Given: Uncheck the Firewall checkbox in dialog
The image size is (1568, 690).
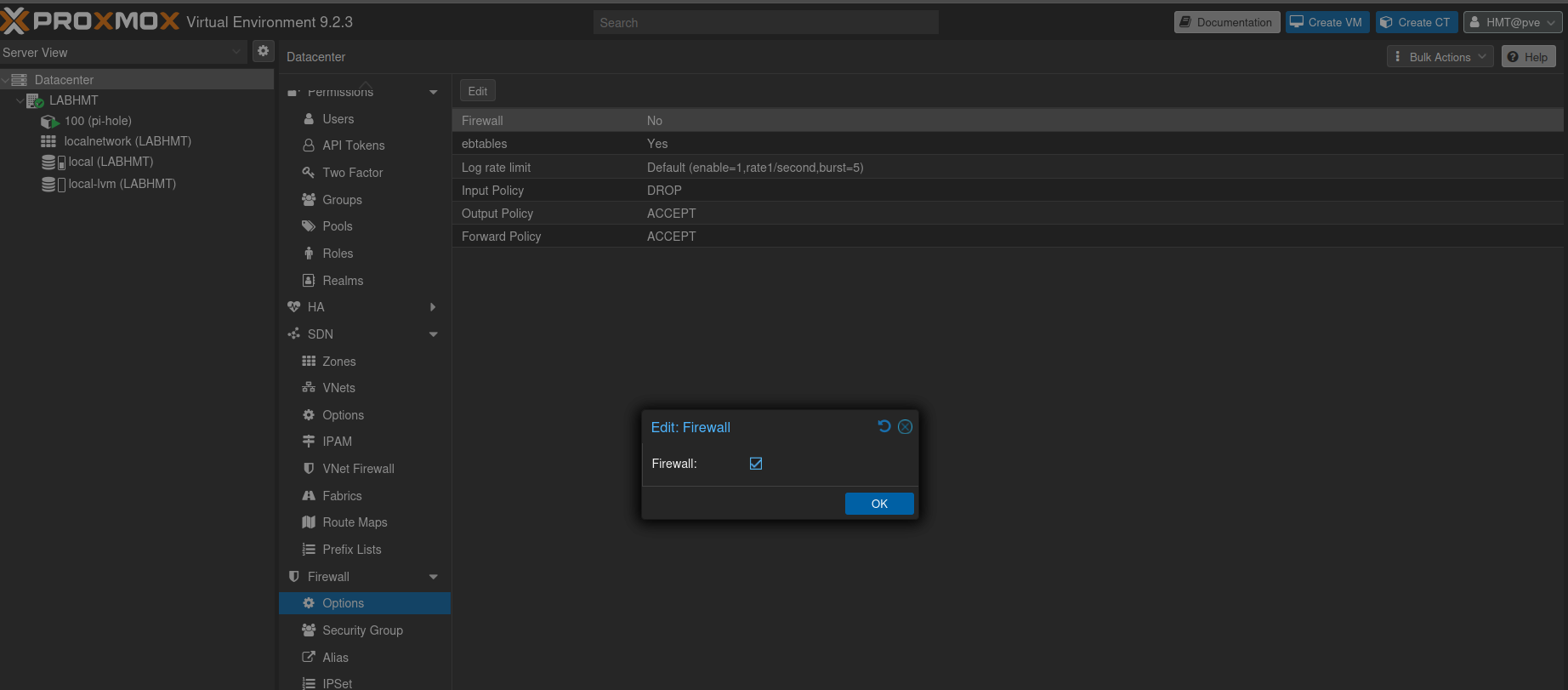Looking at the screenshot, I should point(756,464).
